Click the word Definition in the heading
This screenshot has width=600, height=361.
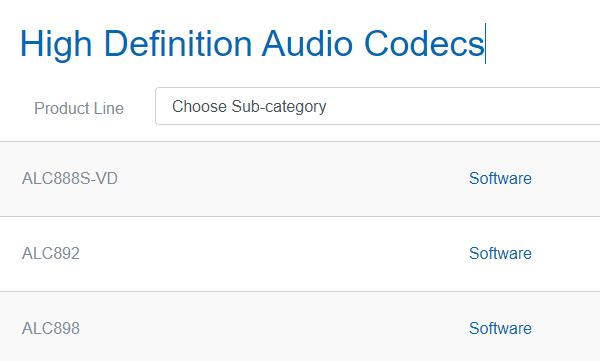178,44
